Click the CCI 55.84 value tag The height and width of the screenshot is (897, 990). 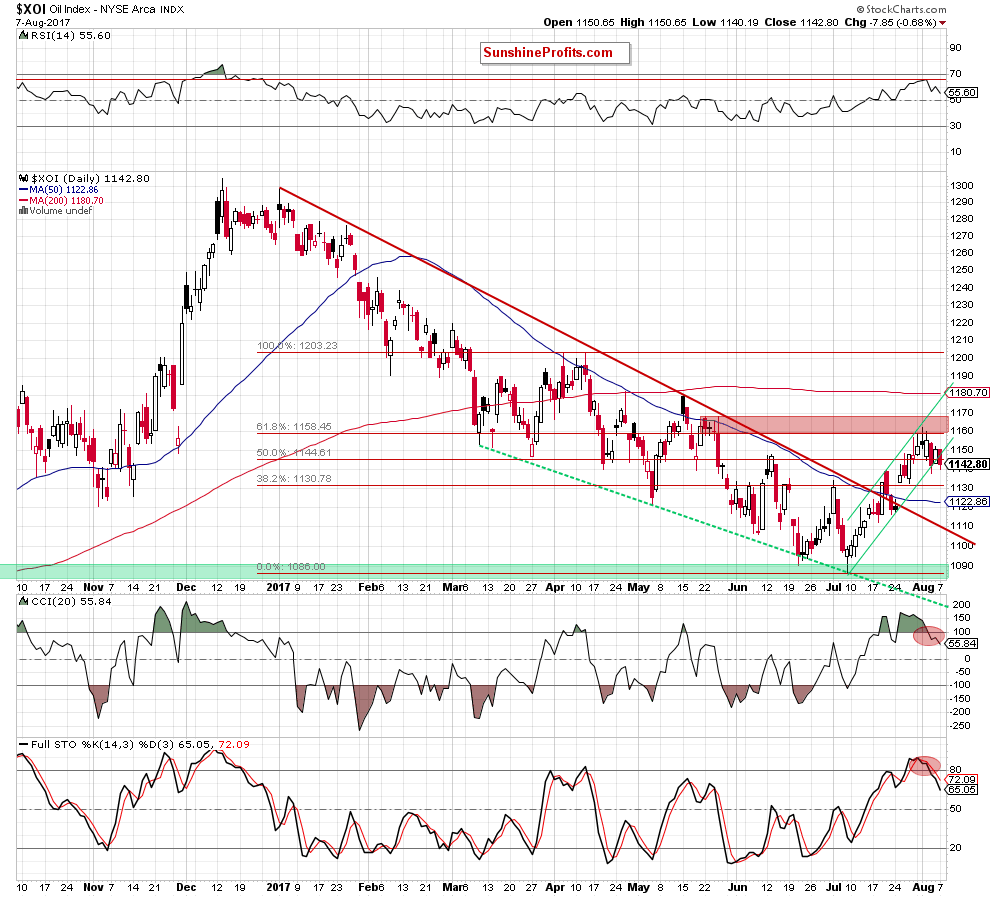coord(962,644)
